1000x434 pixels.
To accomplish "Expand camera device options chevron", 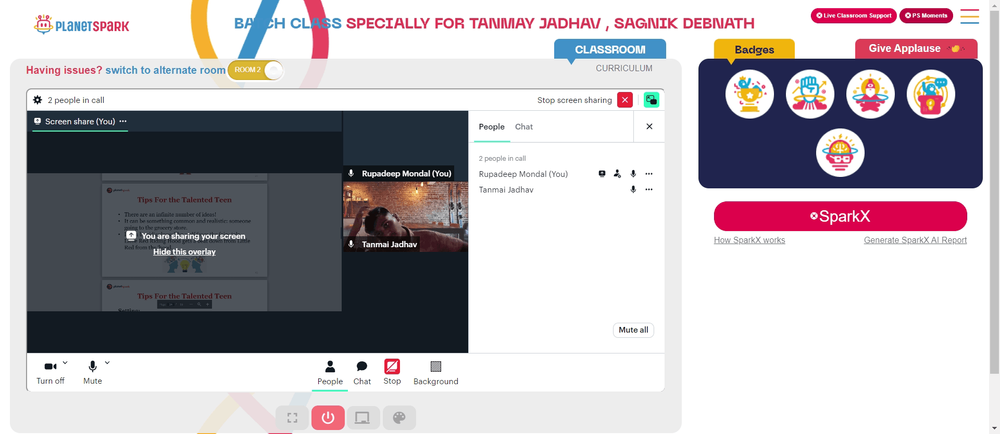I will click(65, 363).
